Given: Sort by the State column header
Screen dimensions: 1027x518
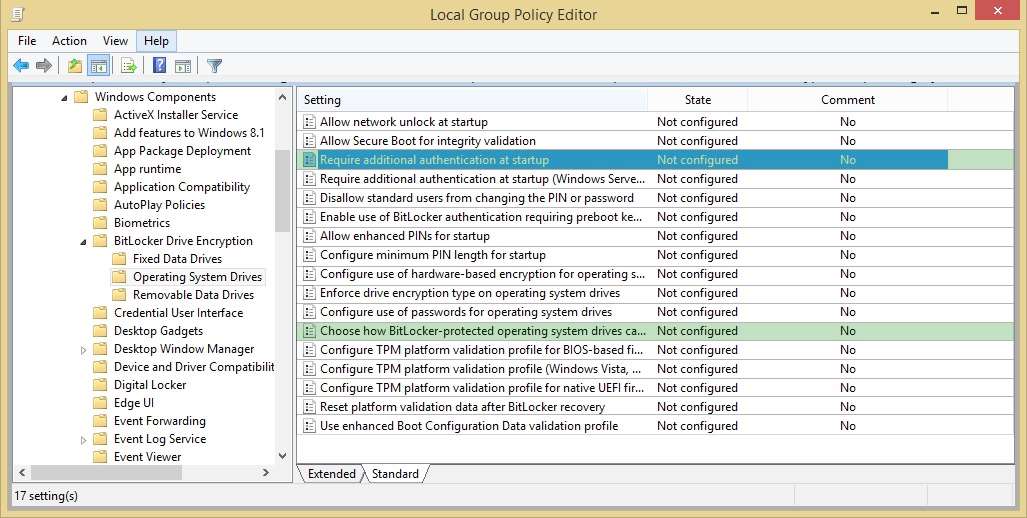Looking at the screenshot, I should 698,100.
